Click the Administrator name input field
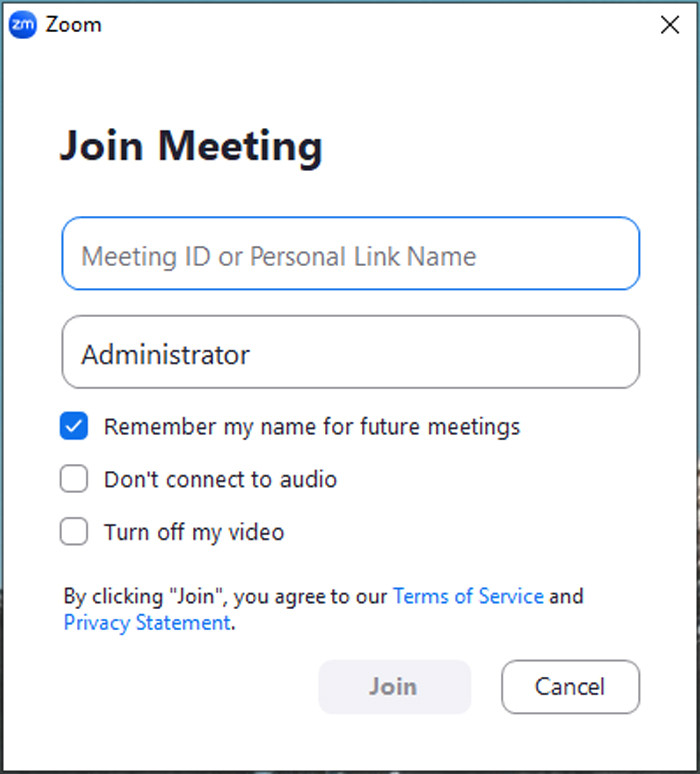This screenshot has height=774, width=700. 350,352
